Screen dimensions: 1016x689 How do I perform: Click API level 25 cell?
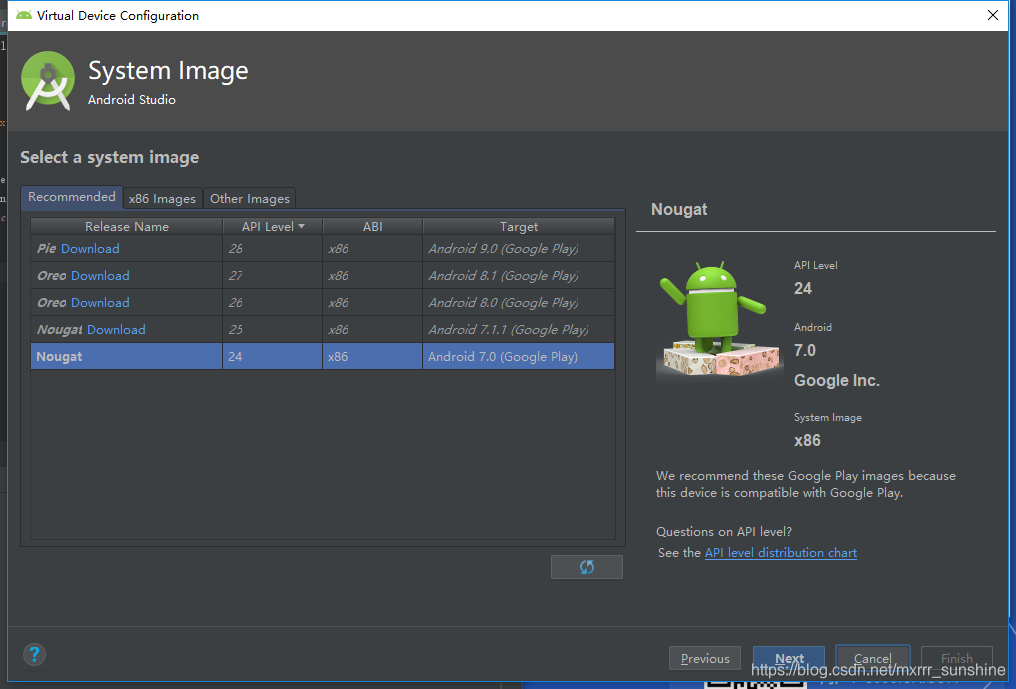pos(273,330)
